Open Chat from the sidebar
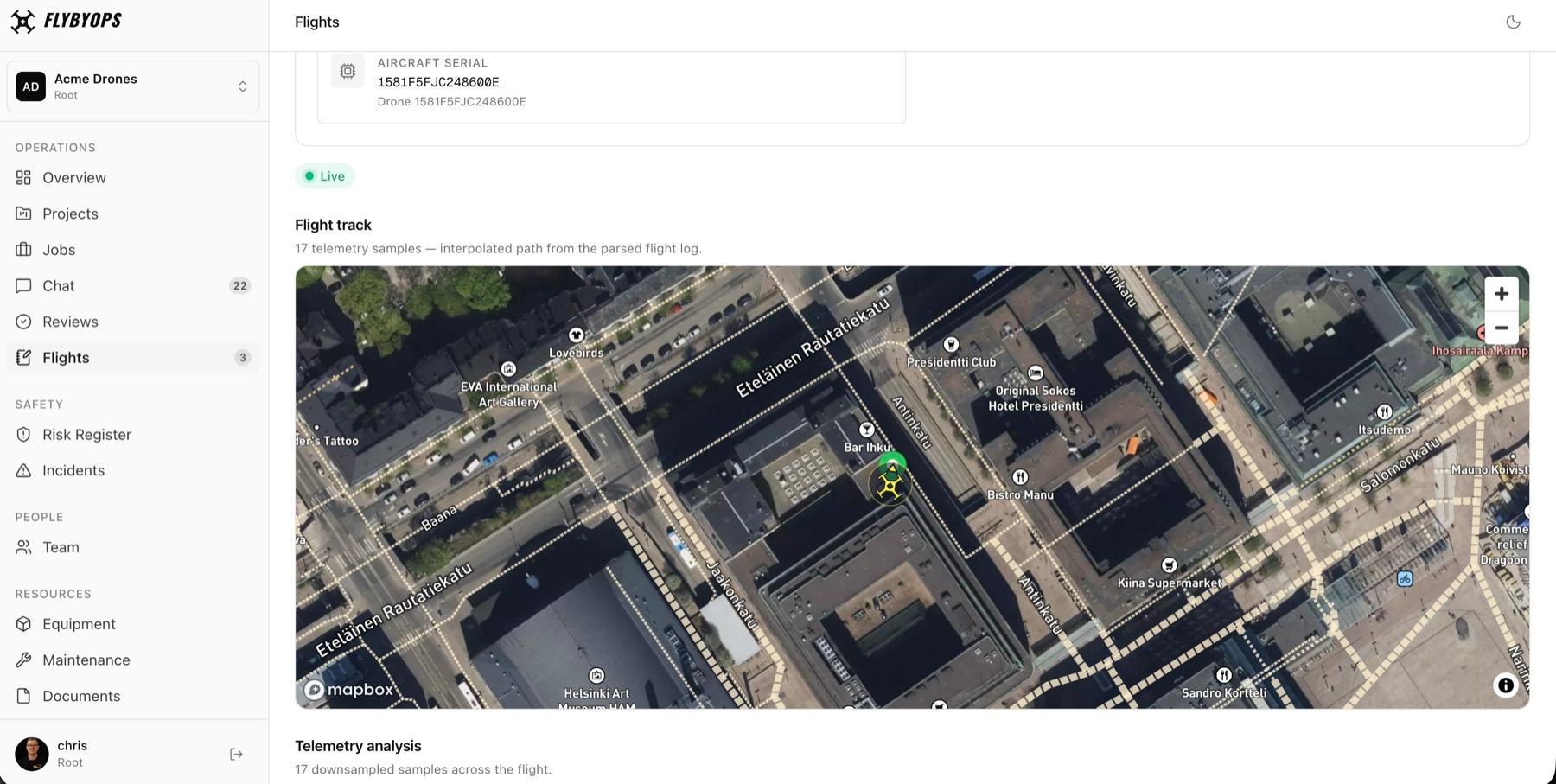Image resolution: width=1556 pixels, height=784 pixels. click(133, 285)
